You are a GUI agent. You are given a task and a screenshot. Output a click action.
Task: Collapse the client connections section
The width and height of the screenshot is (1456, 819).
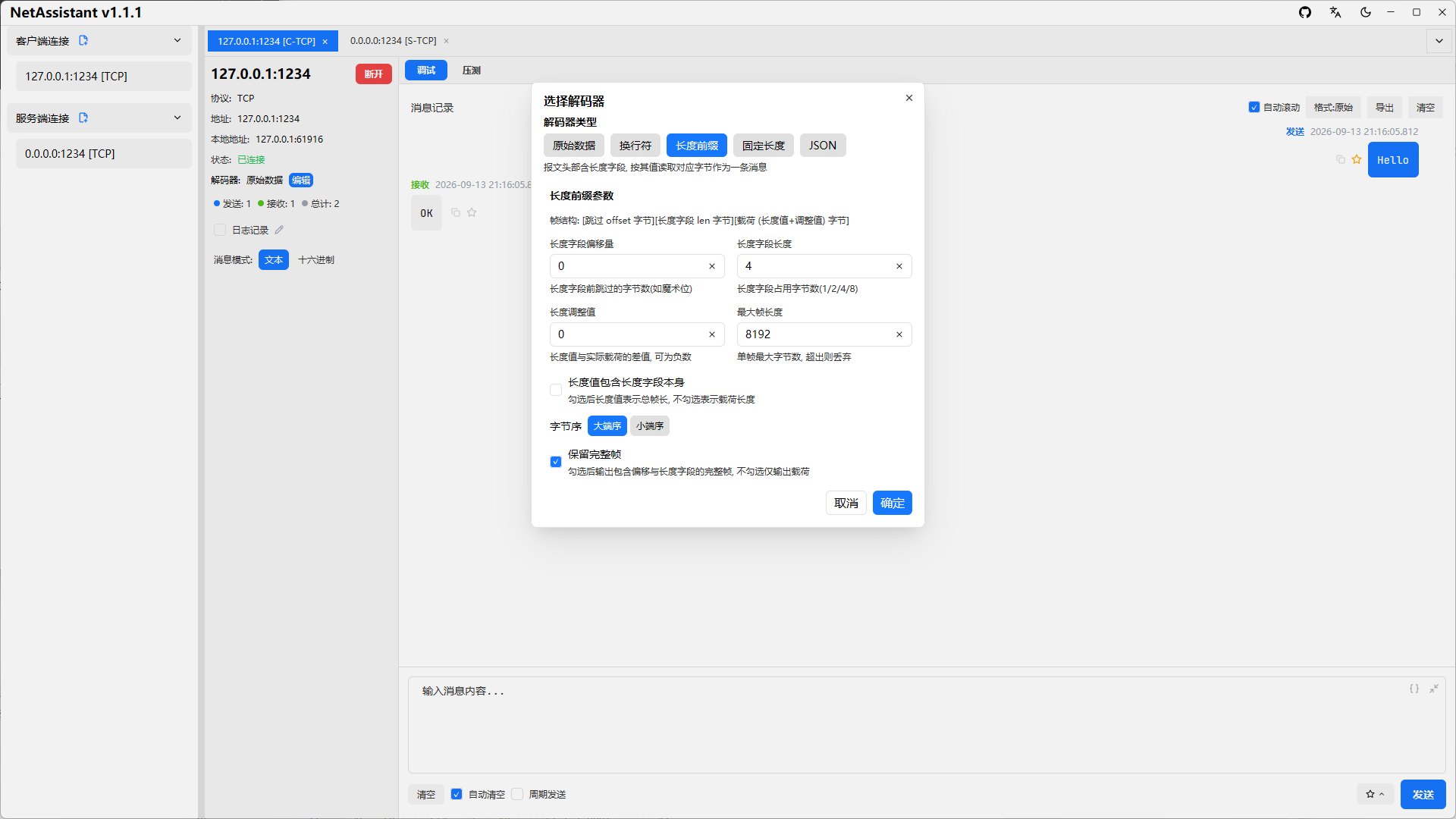tap(177, 40)
